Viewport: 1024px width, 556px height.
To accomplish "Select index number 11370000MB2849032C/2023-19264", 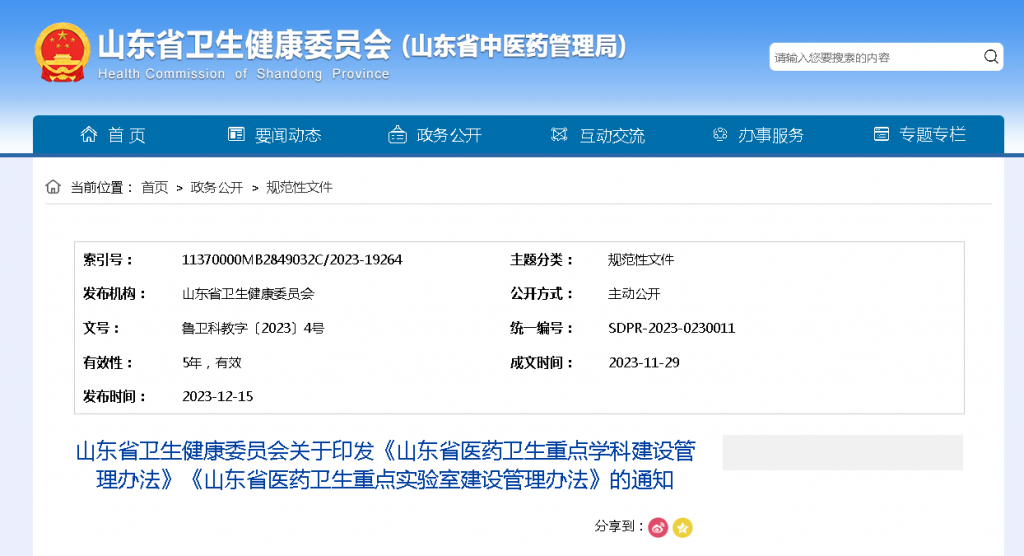I will tap(292, 259).
